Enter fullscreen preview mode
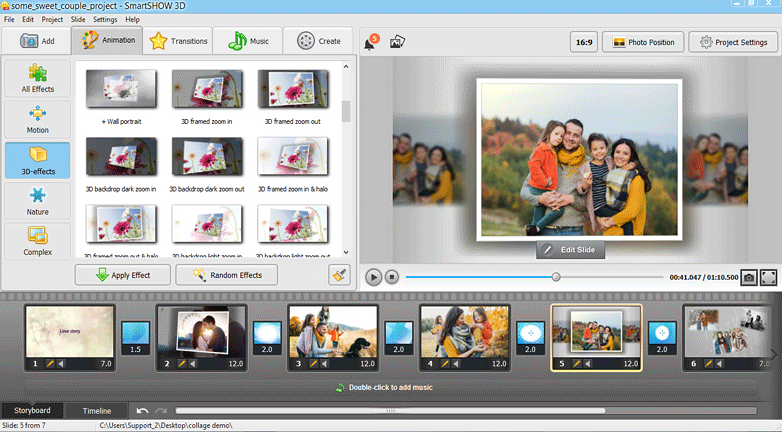 (769, 277)
